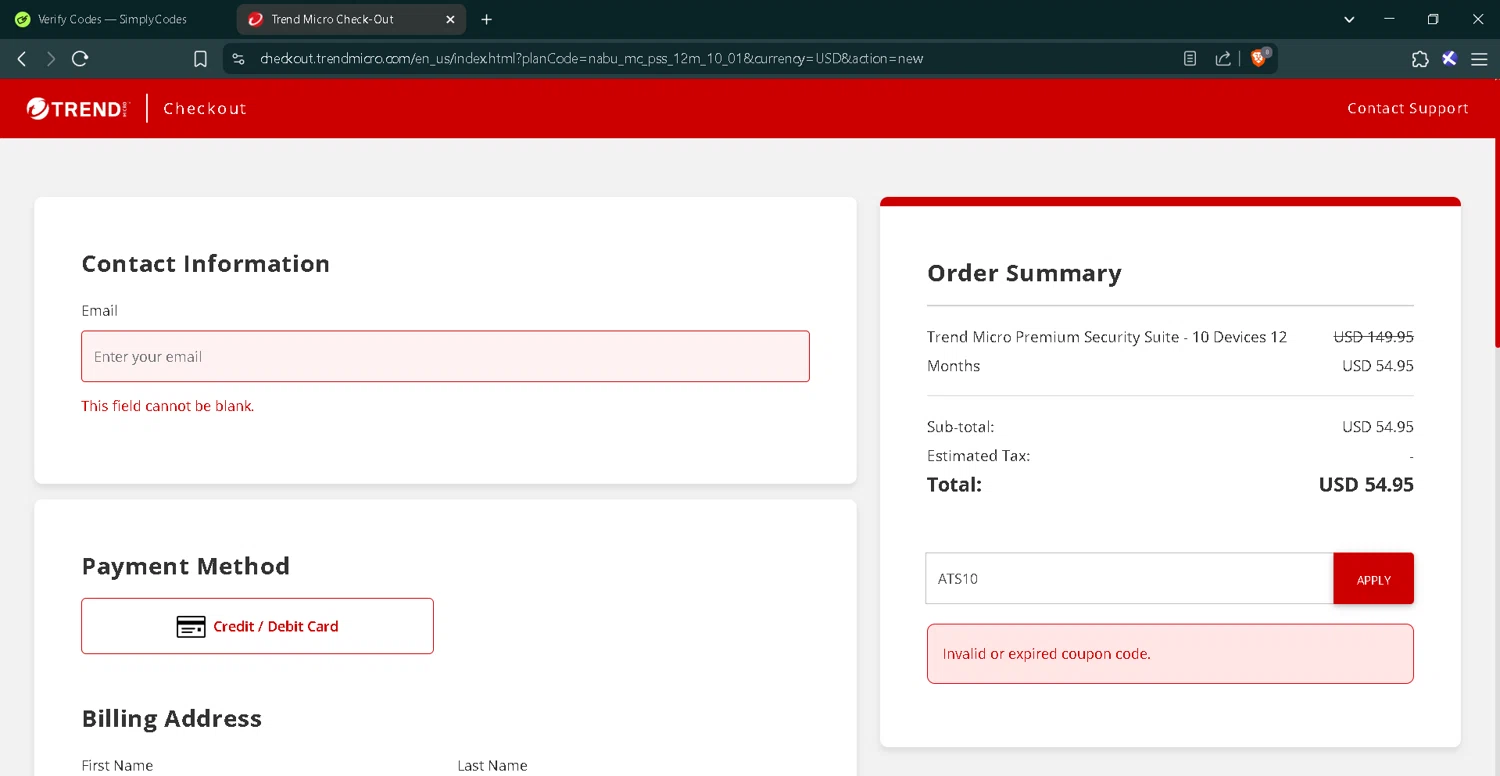
Task: Click the First Name label
Action: pos(117,766)
